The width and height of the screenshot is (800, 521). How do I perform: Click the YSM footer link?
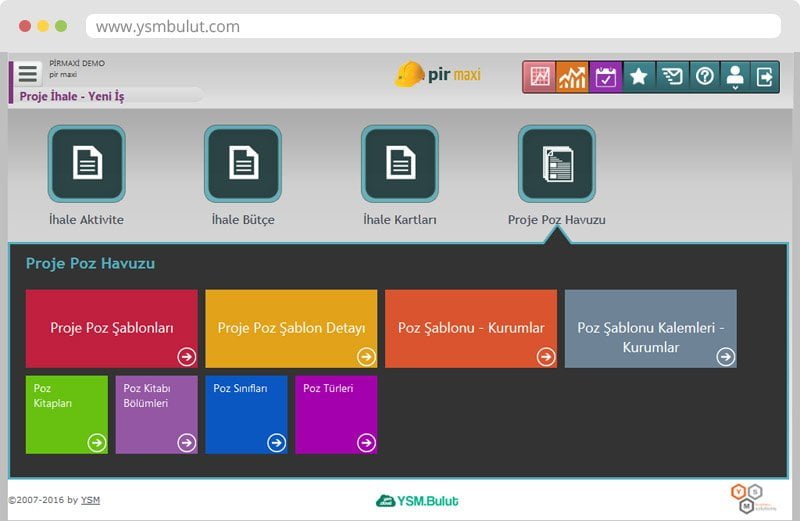click(90, 500)
